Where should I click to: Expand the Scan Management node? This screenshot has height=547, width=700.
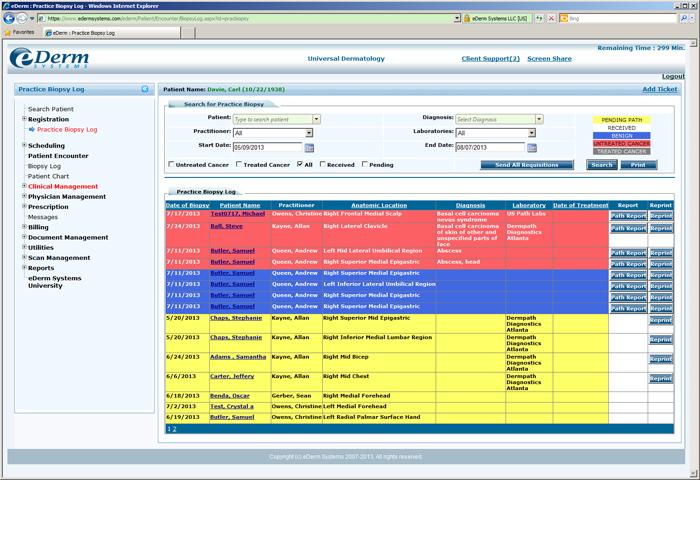pos(25,257)
